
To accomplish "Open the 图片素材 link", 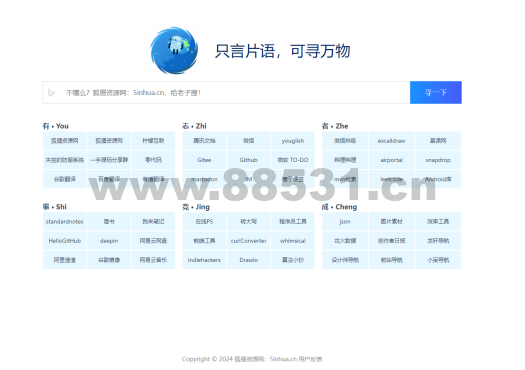I will pos(391,221).
